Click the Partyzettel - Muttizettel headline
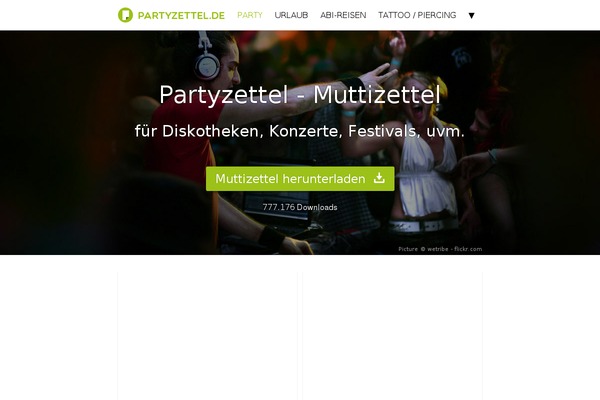This screenshot has width=600, height=400. (x=300, y=95)
